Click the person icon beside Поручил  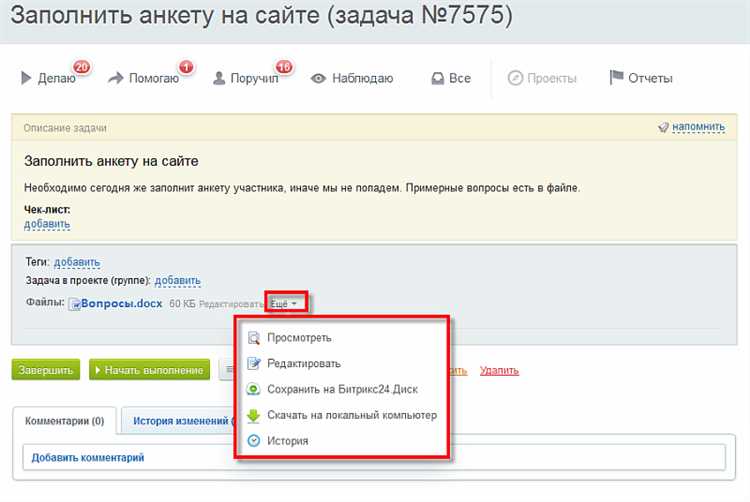pyautogui.click(x=219, y=78)
